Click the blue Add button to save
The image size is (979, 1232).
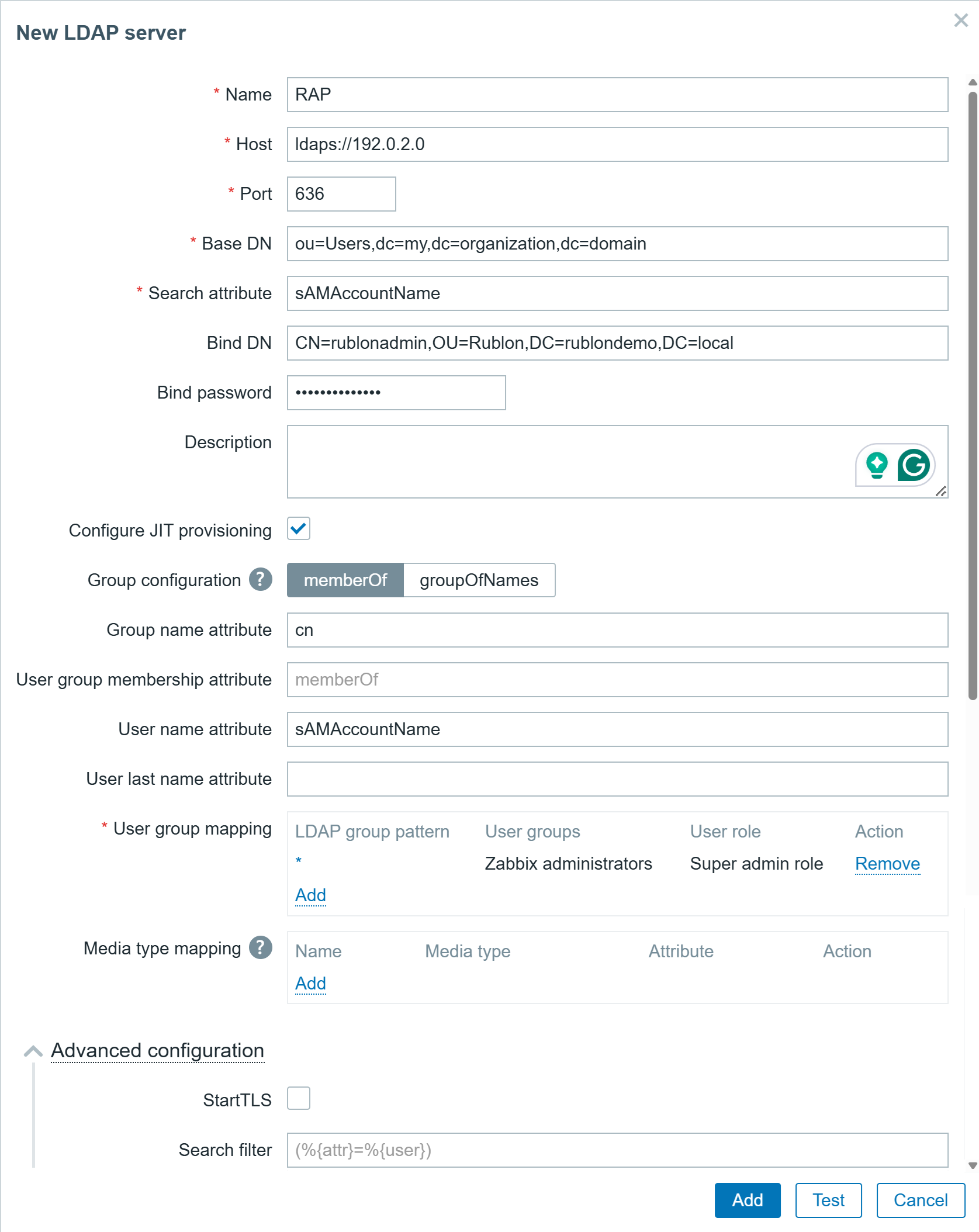(747, 1200)
